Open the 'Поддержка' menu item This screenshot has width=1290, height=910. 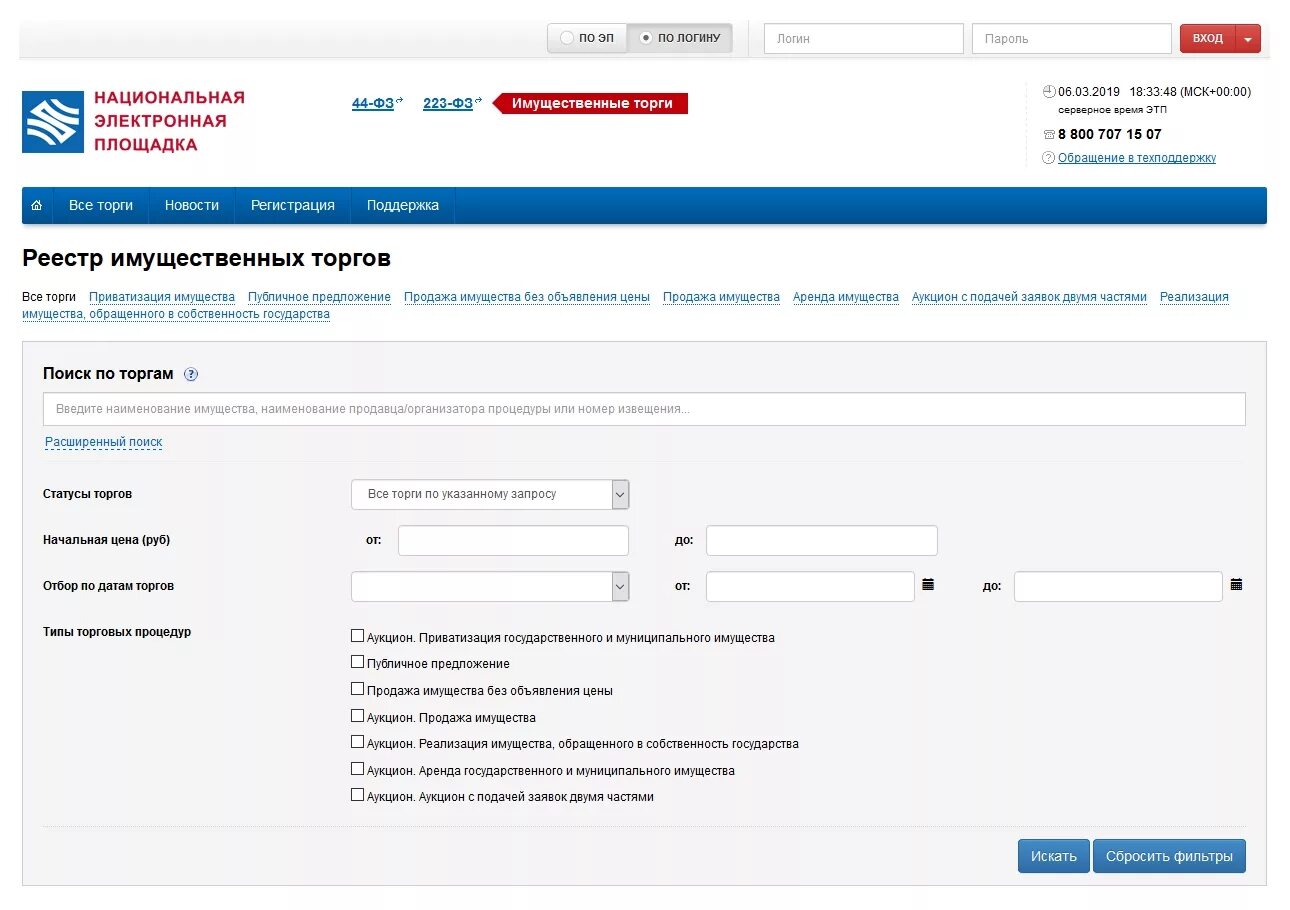click(x=403, y=205)
